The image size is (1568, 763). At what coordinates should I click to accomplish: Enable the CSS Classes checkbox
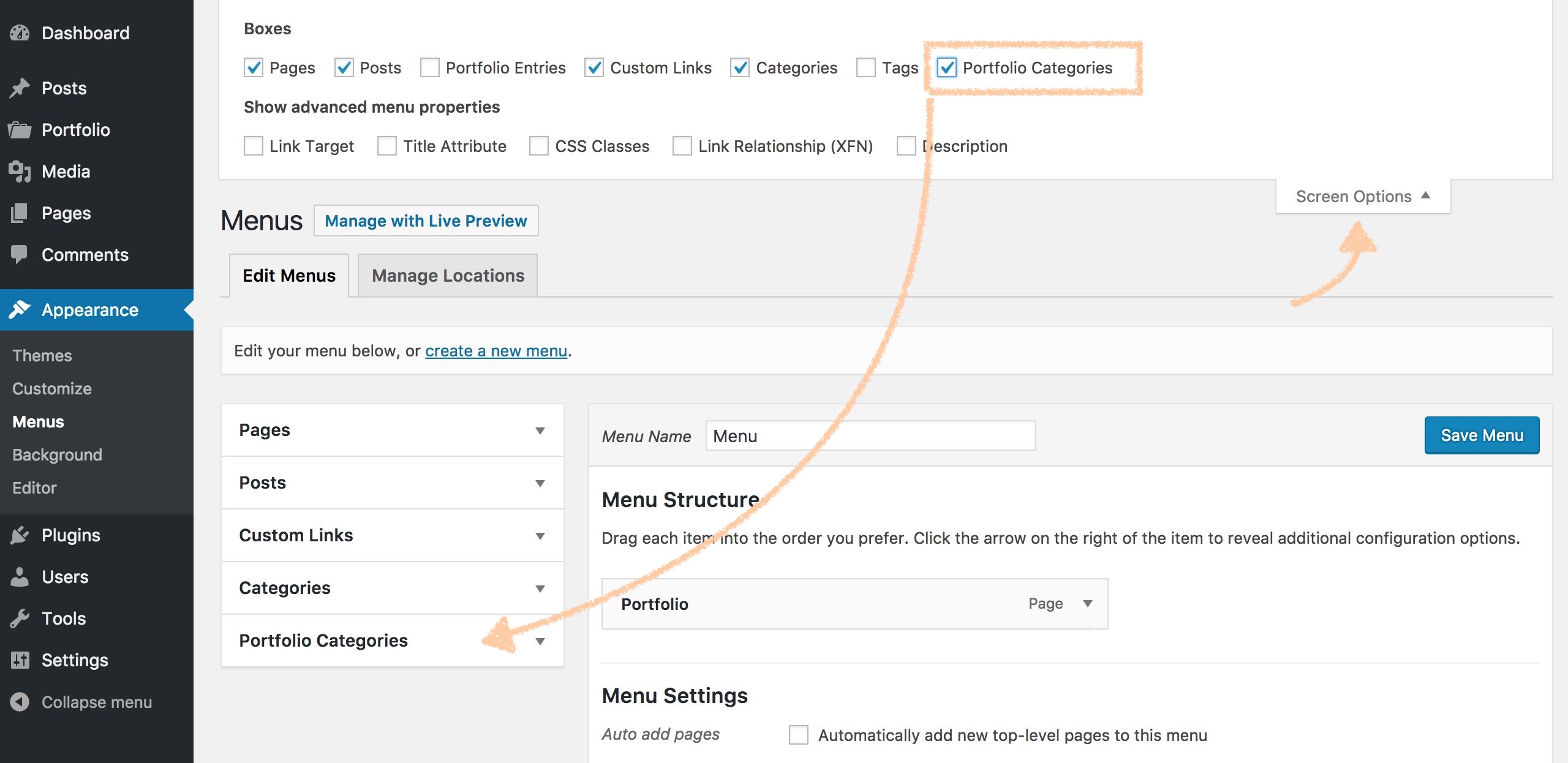539,146
